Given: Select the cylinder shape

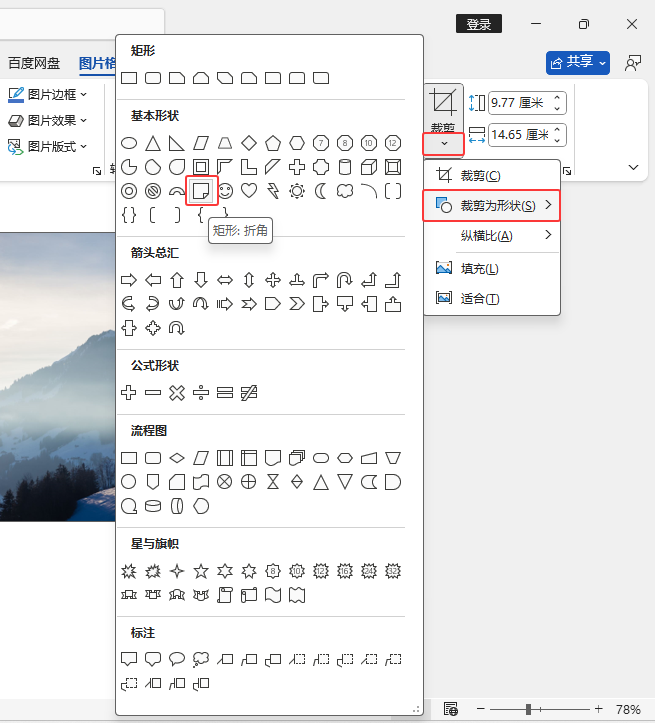Looking at the screenshot, I should pos(345,167).
